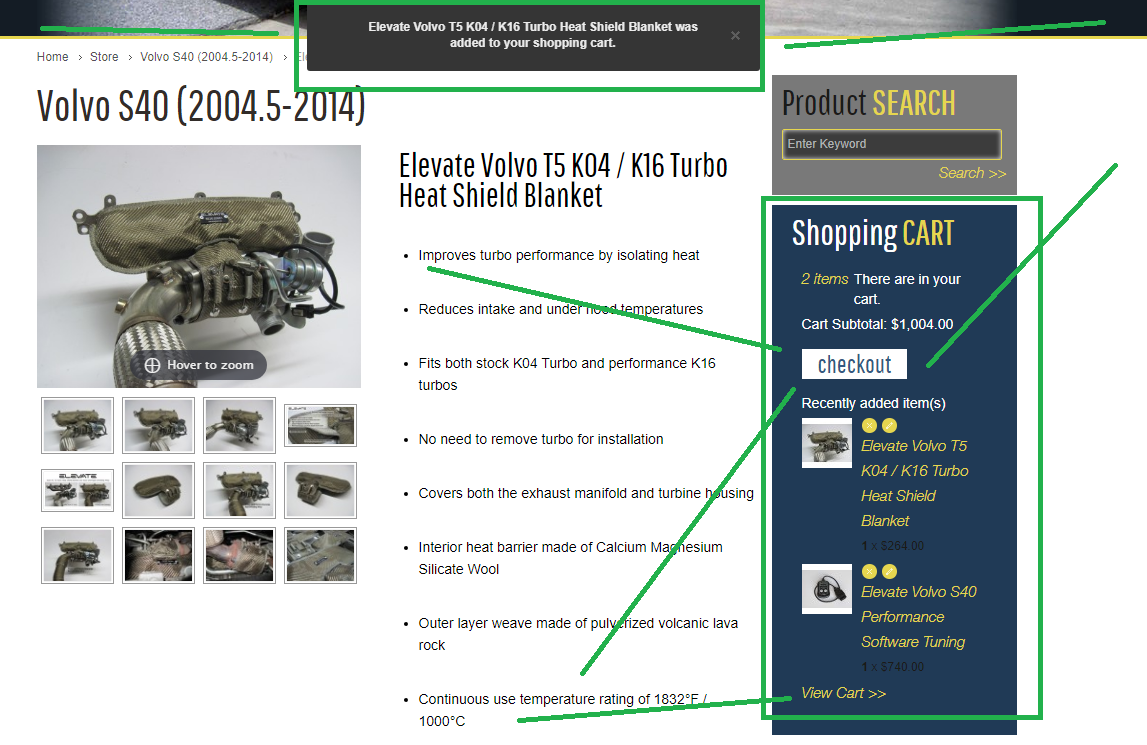Go to Home in the breadcrumb
This screenshot has height=745, width=1147.
click(53, 57)
